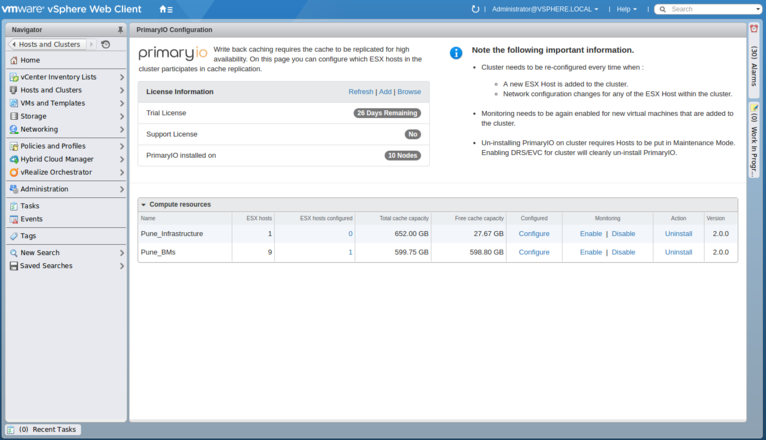Open the Help dropdown menu
The image size is (766, 440).
coord(626,9)
